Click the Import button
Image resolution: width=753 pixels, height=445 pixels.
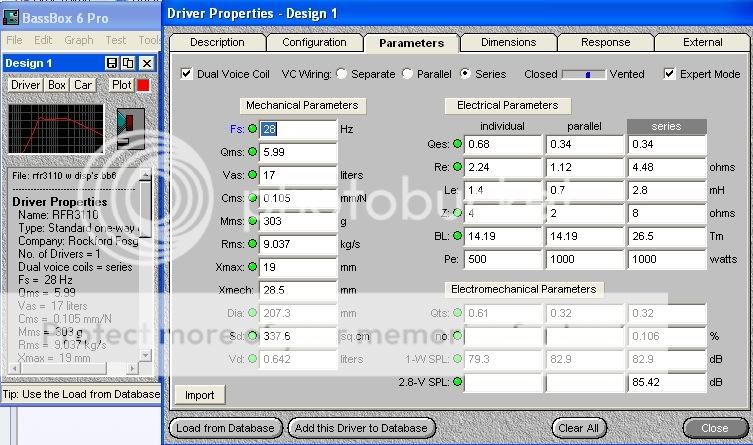199,395
